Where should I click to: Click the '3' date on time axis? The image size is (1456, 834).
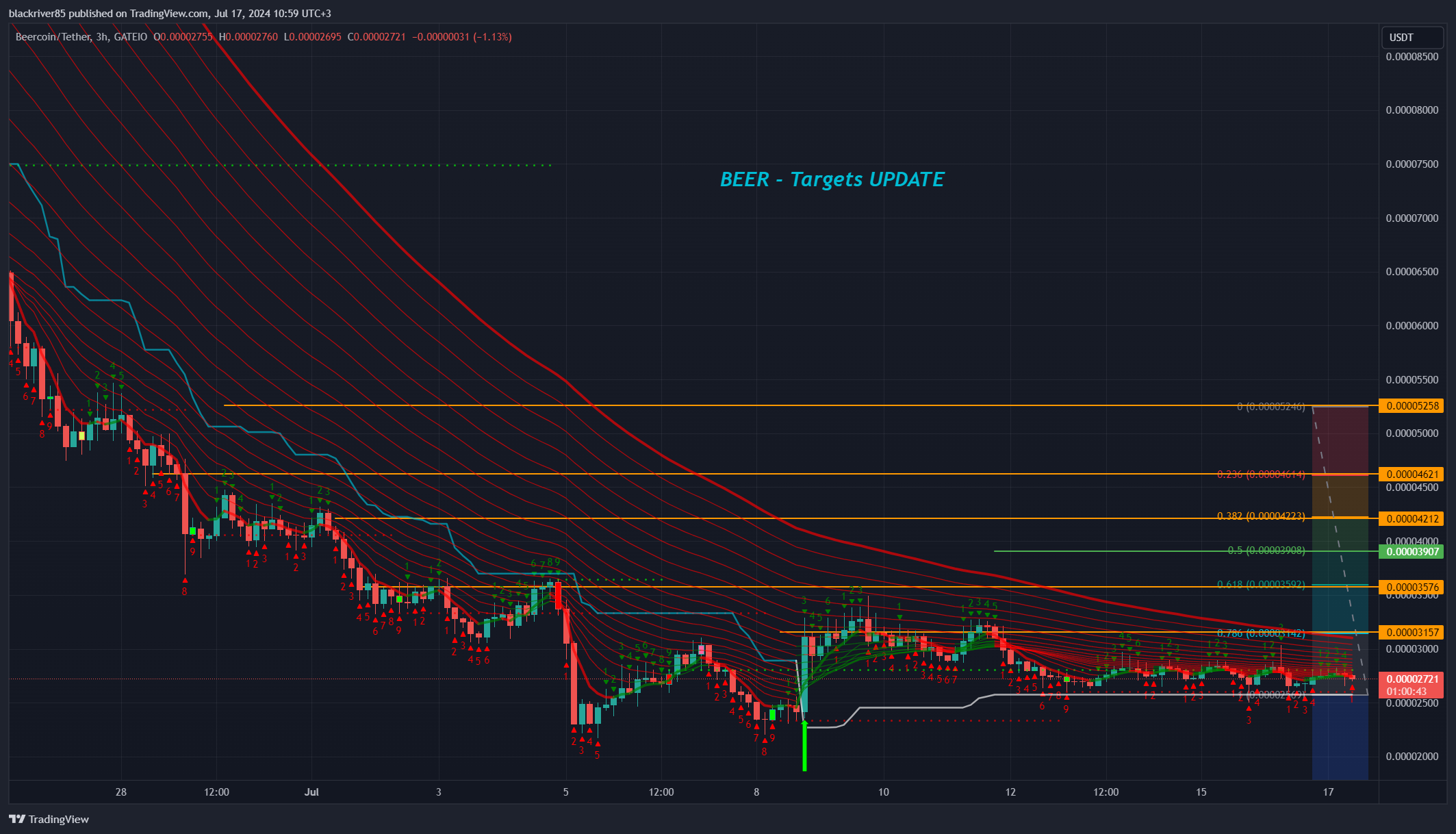(439, 792)
